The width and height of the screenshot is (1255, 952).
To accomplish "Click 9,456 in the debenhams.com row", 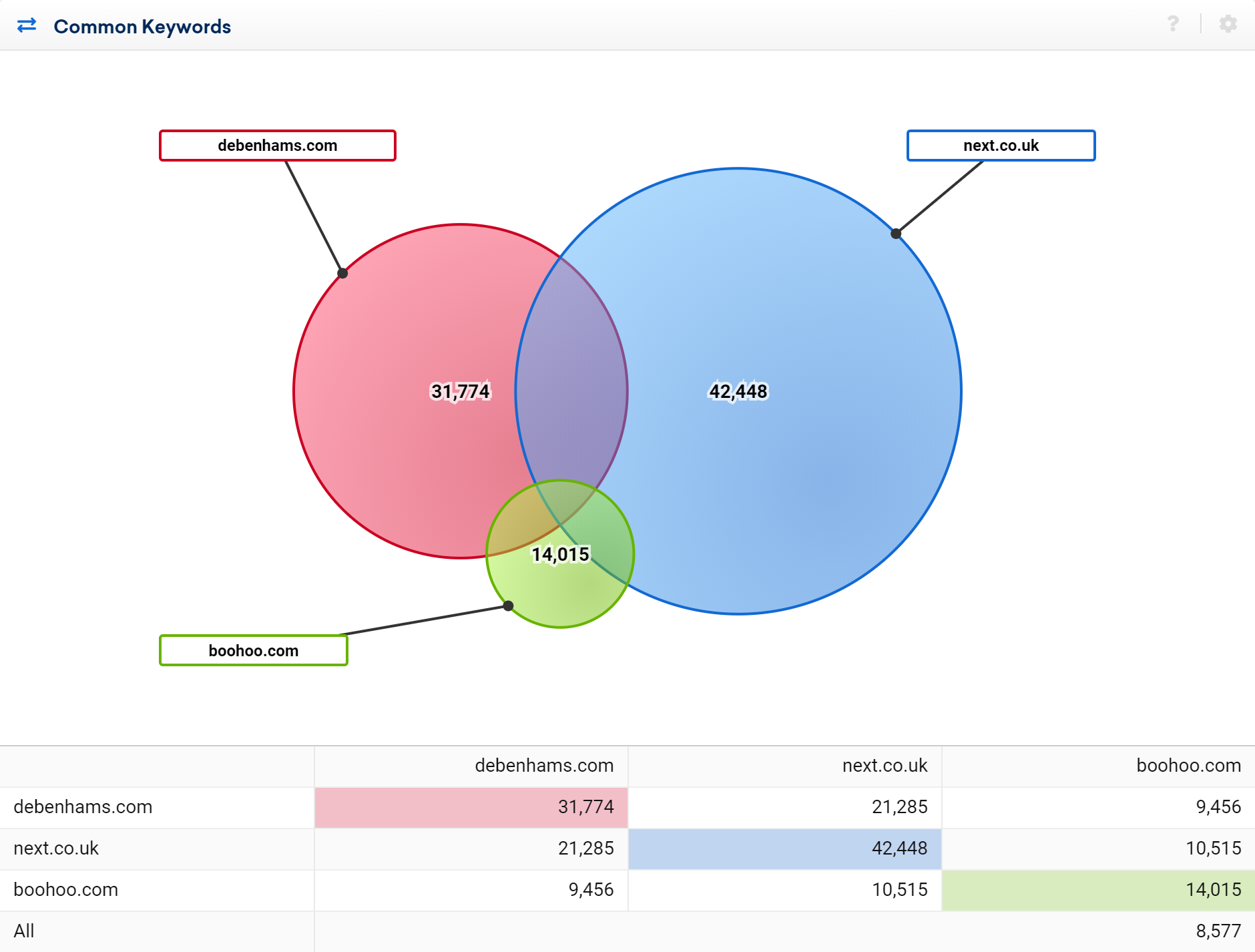I will pos(1218,807).
